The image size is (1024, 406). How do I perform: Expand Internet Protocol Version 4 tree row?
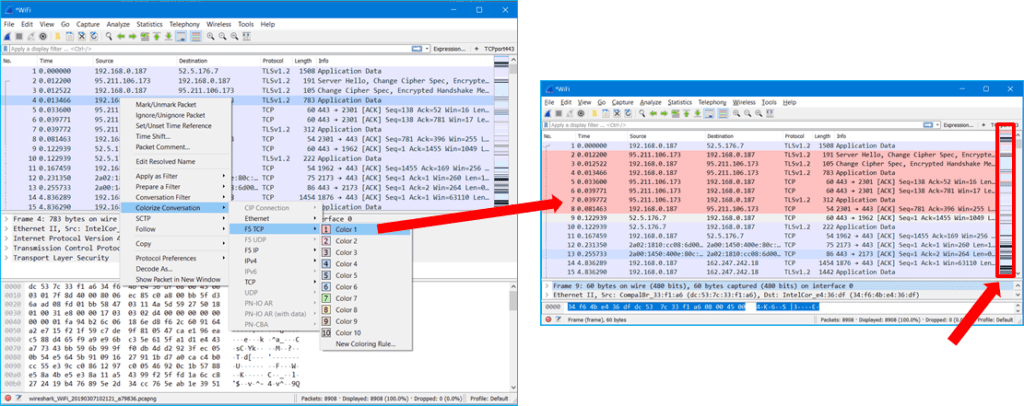[x=7, y=238]
